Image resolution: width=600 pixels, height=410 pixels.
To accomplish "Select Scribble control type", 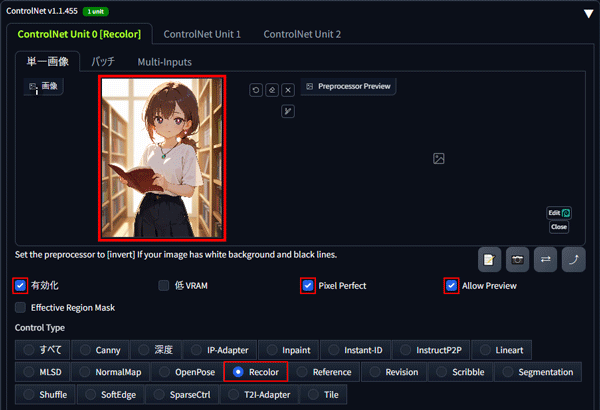I will (x=461, y=372).
